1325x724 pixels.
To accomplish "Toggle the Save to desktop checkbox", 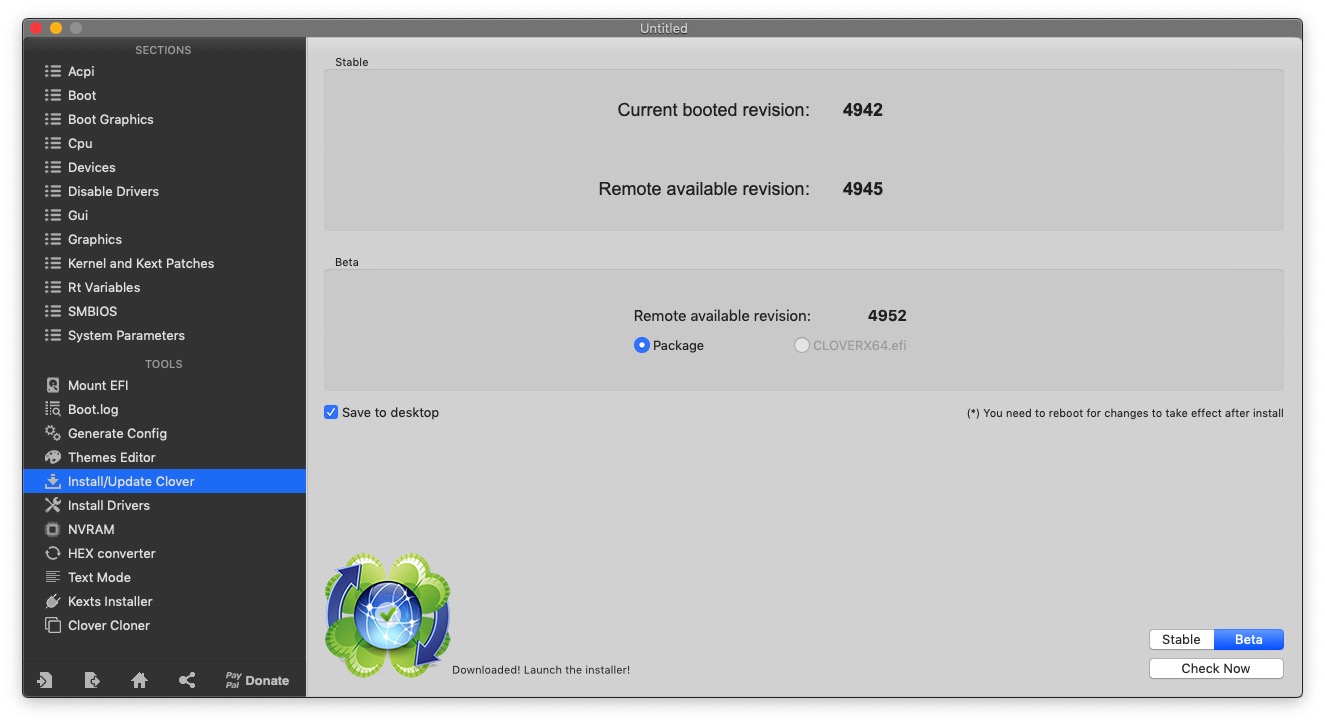I will (x=331, y=412).
